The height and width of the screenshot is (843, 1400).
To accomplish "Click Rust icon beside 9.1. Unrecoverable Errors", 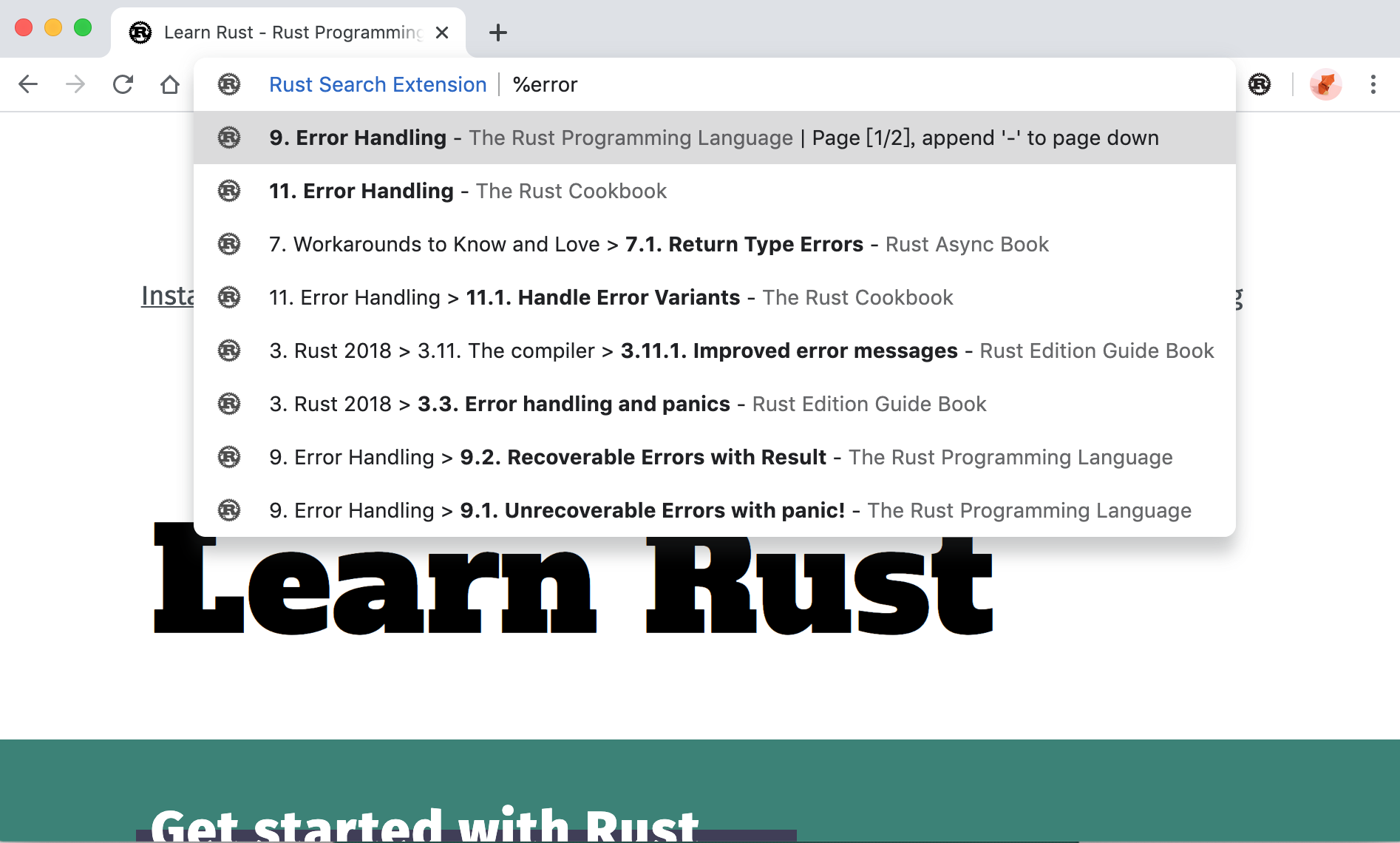I will (x=229, y=510).
